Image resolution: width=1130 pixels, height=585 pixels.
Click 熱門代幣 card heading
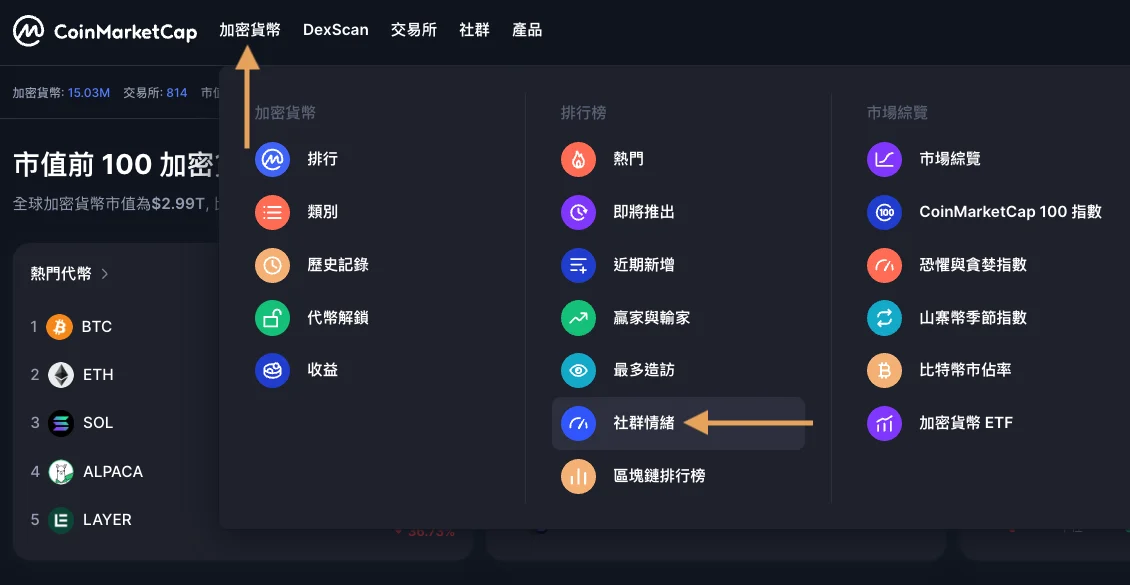61,274
